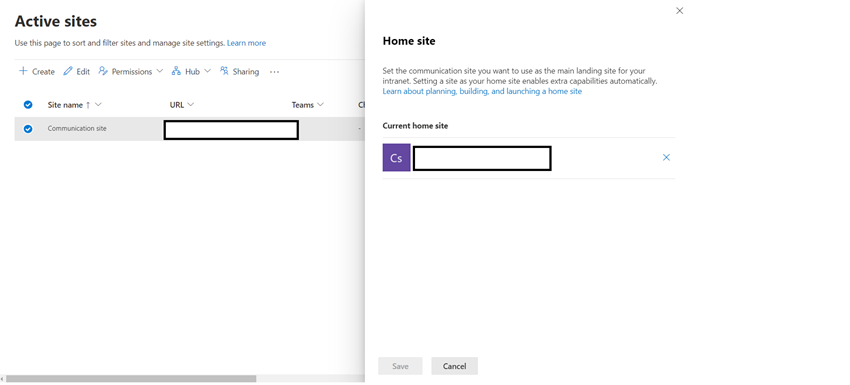Click the Save button
850x385 pixels.
click(400, 366)
